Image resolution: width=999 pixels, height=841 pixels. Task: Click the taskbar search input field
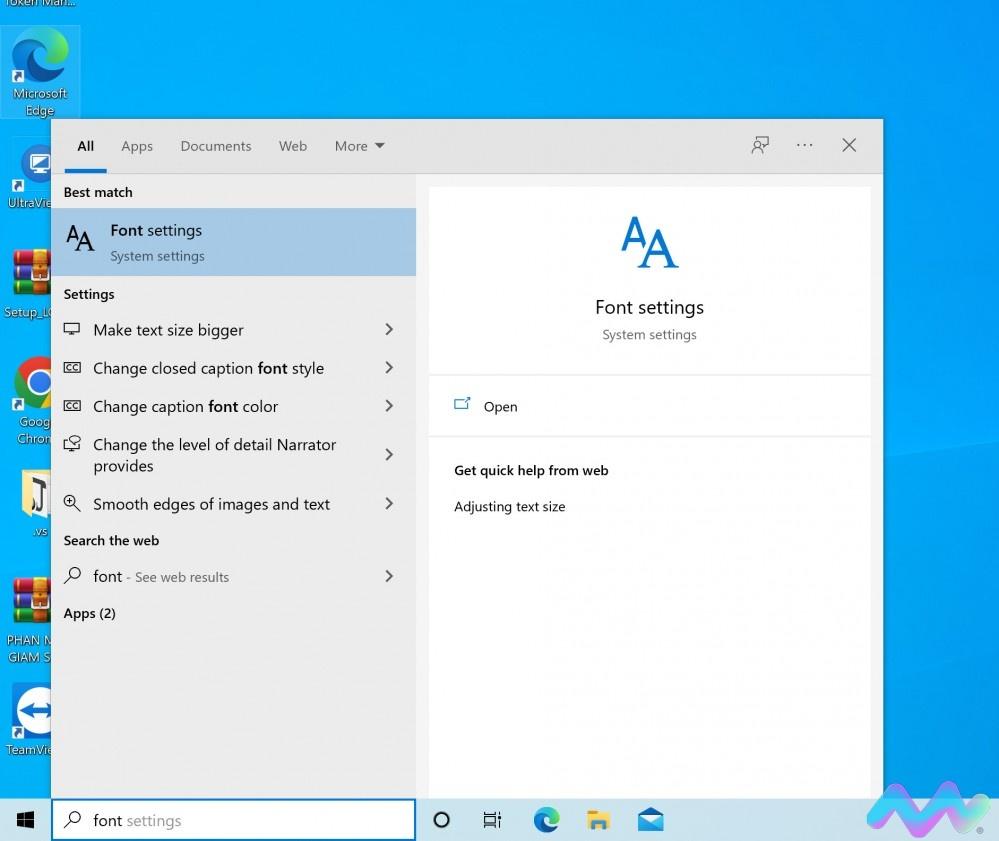[x=233, y=820]
